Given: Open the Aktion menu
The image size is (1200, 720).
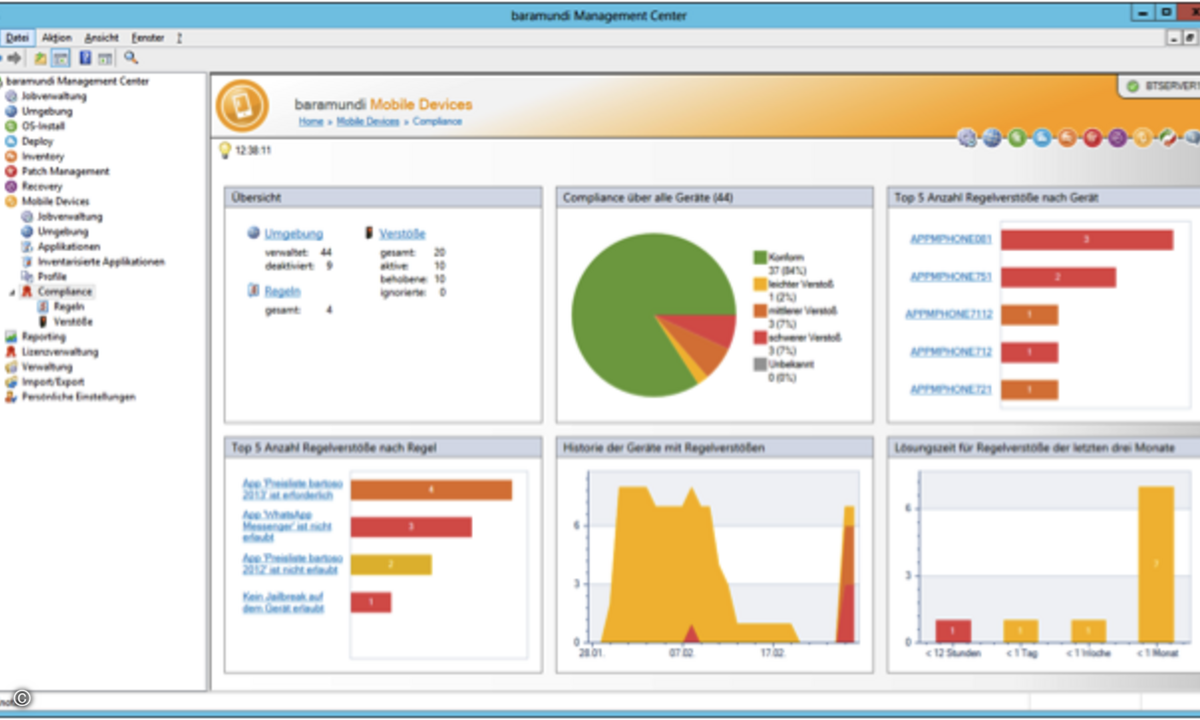Looking at the screenshot, I should click(x=56, y=37).
